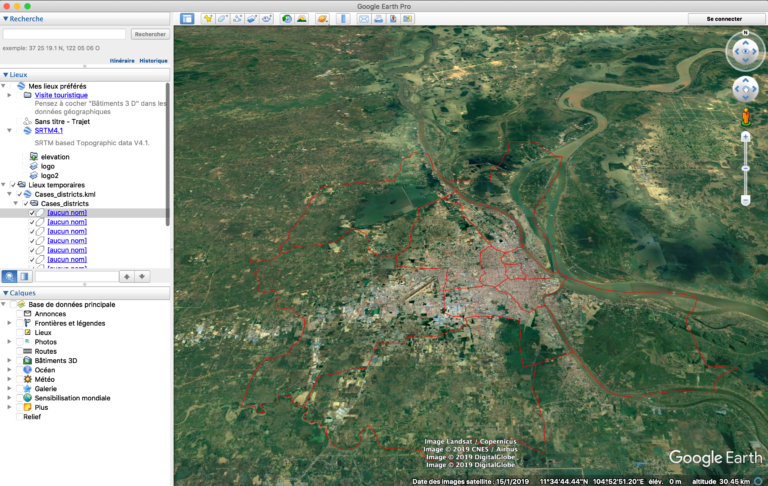Open historical imagery with the clock icon
768x486 pixels.
pyautogui.click(x=287, y=19)
